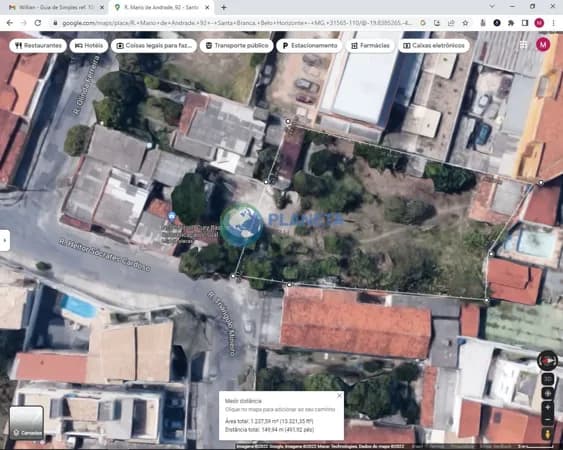Screen dimensions: 563x450
Task: Close the Medir distância box
Action: [339, 396]
